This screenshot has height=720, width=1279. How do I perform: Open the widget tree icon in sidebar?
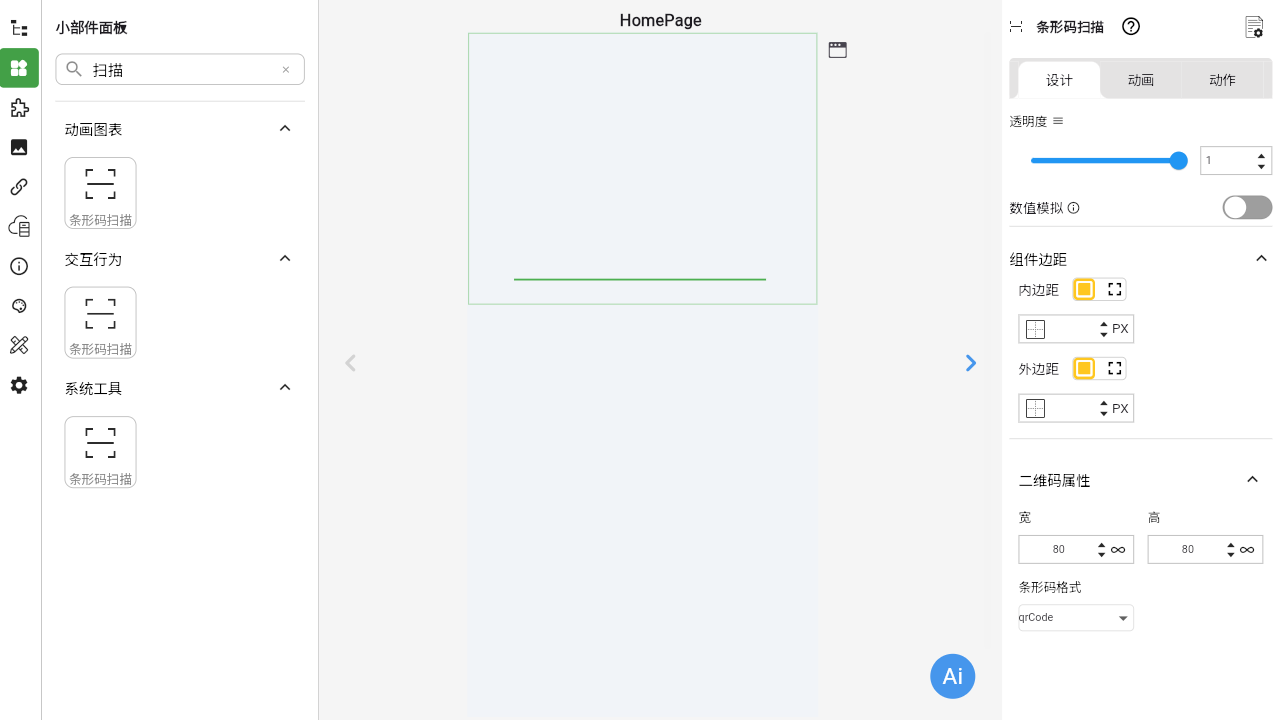coord(19,29)
